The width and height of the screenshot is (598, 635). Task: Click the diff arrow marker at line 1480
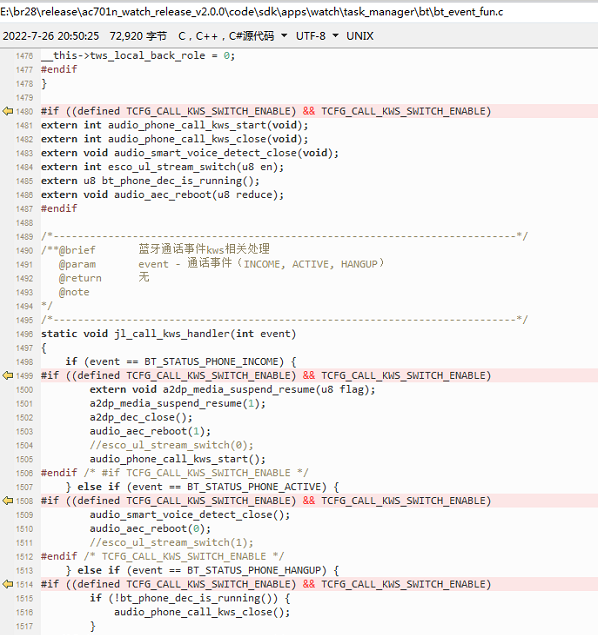(8, 111)
